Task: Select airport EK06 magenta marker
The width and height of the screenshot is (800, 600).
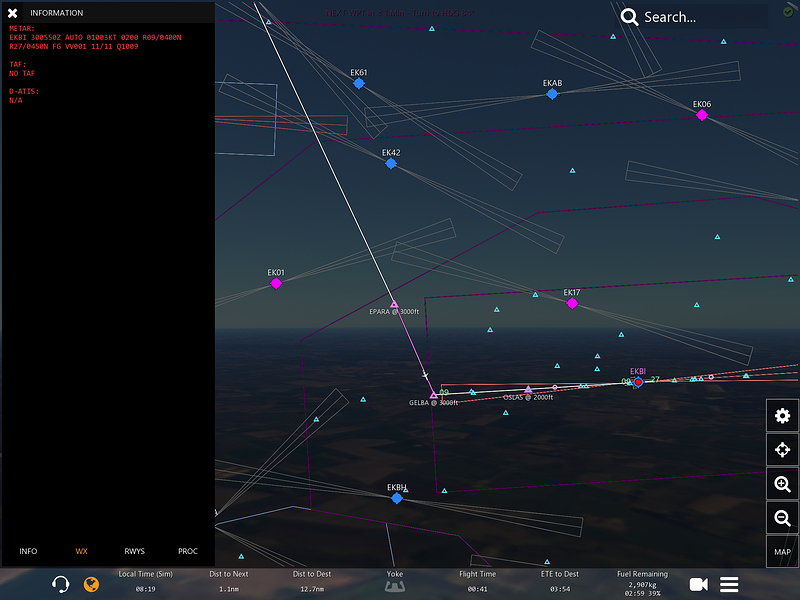Action: [702, 115]
